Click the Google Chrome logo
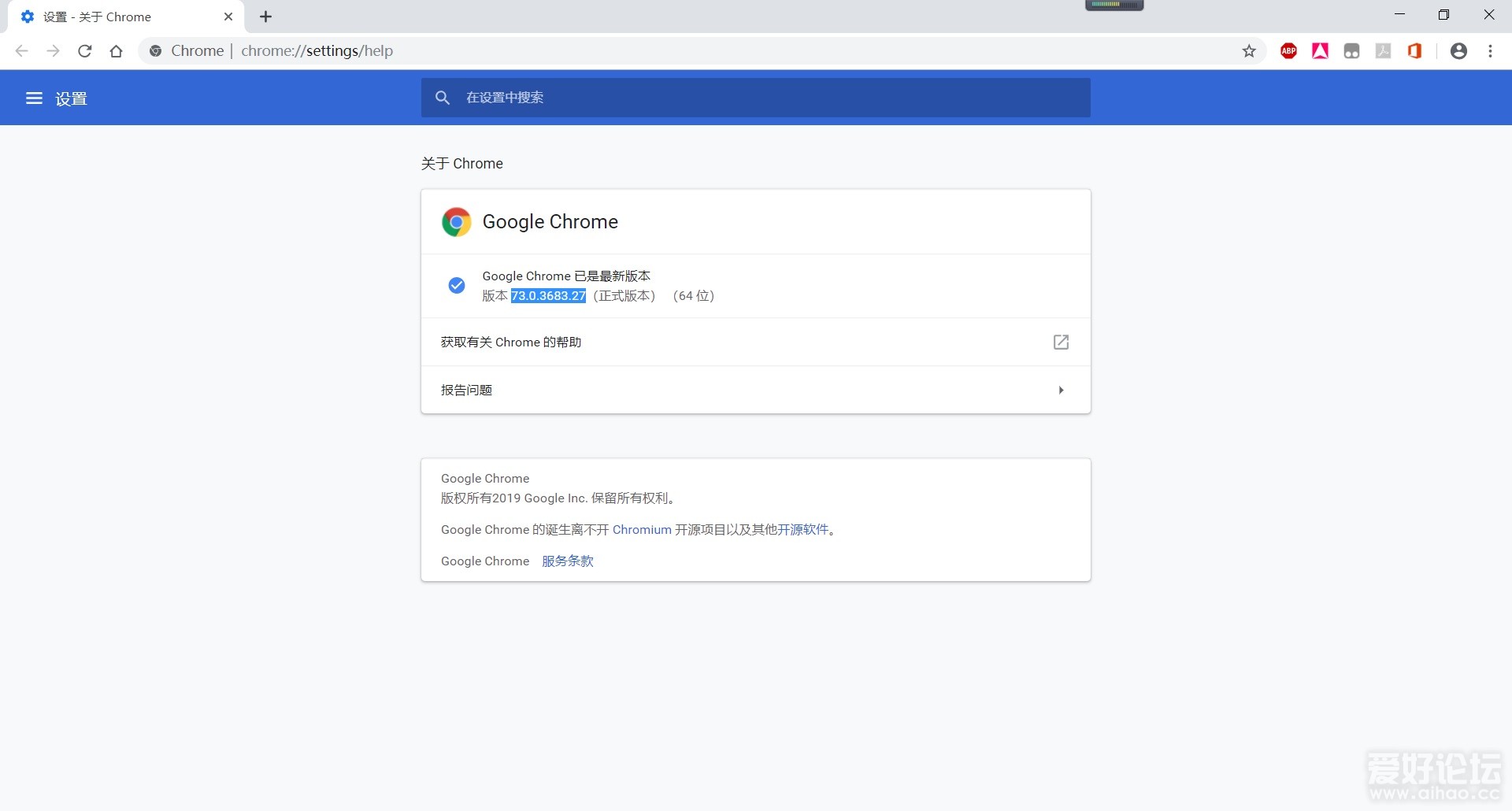This screenshot has width=1512, height=811. (x=457, y=222)
